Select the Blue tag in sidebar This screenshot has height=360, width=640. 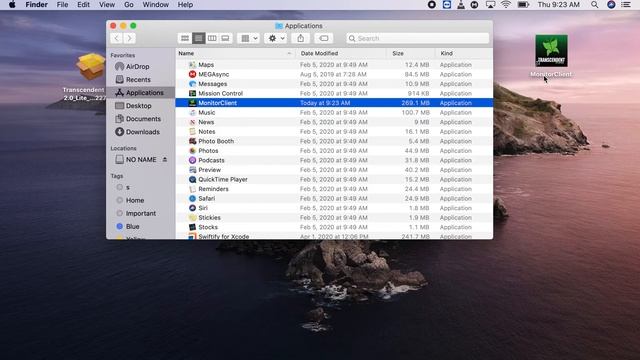pos(140,227)
